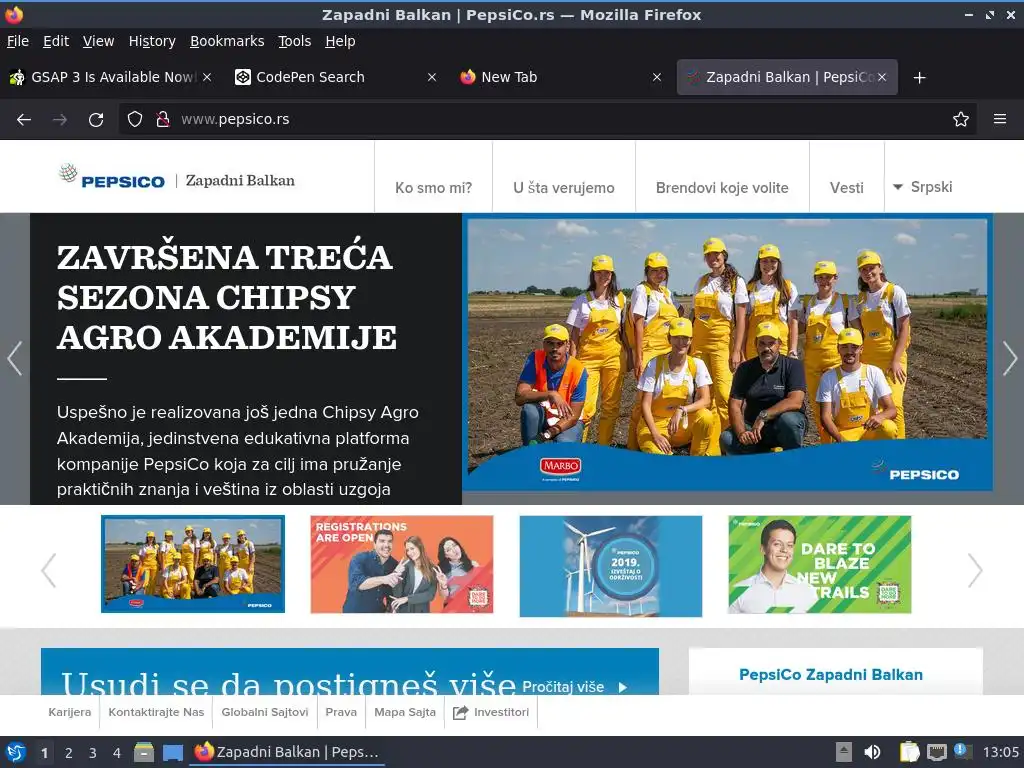
Task: Open Firefox application hamburger menu
Action: pos(1000,119)
